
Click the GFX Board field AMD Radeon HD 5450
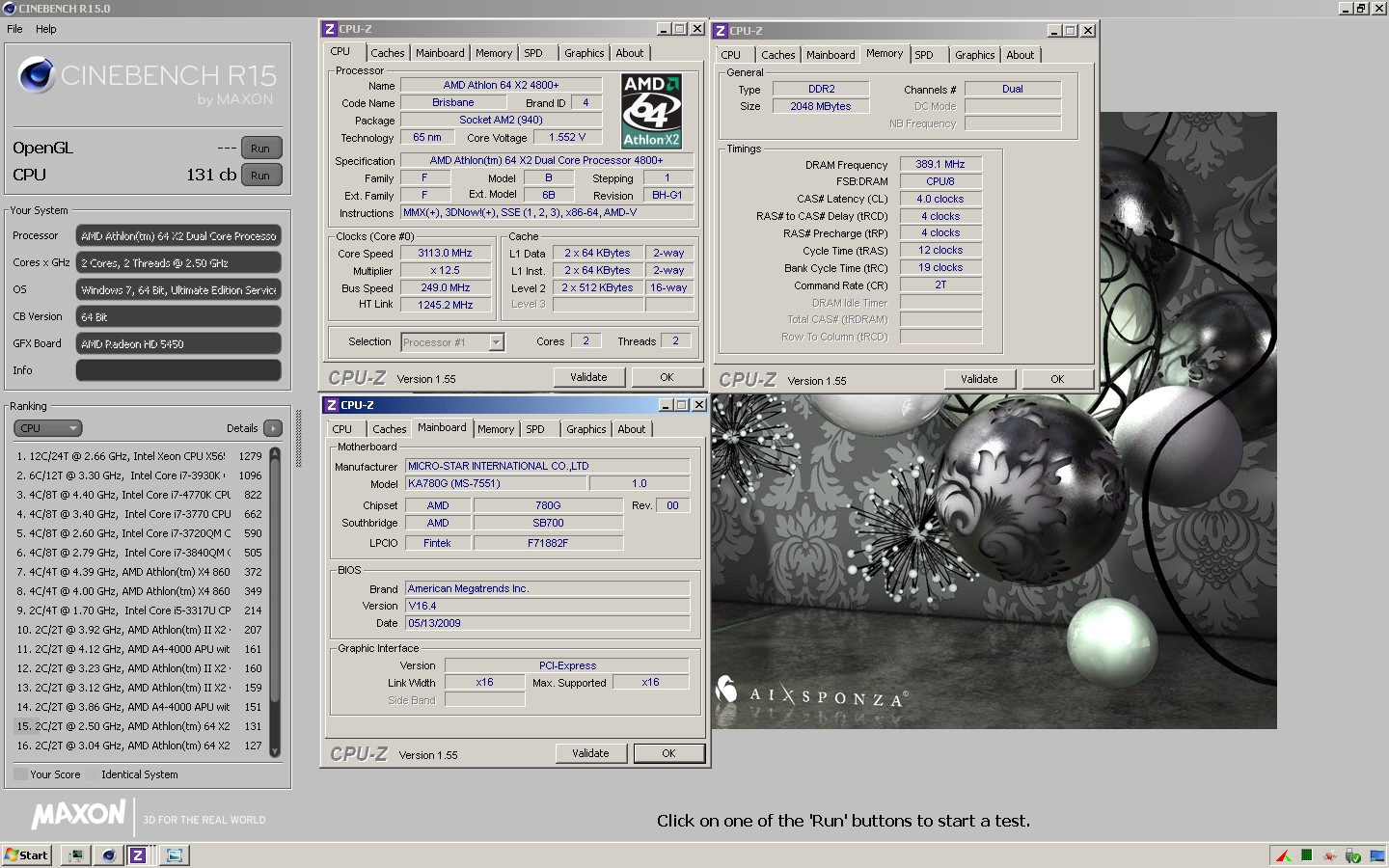[x=178, y=343]
